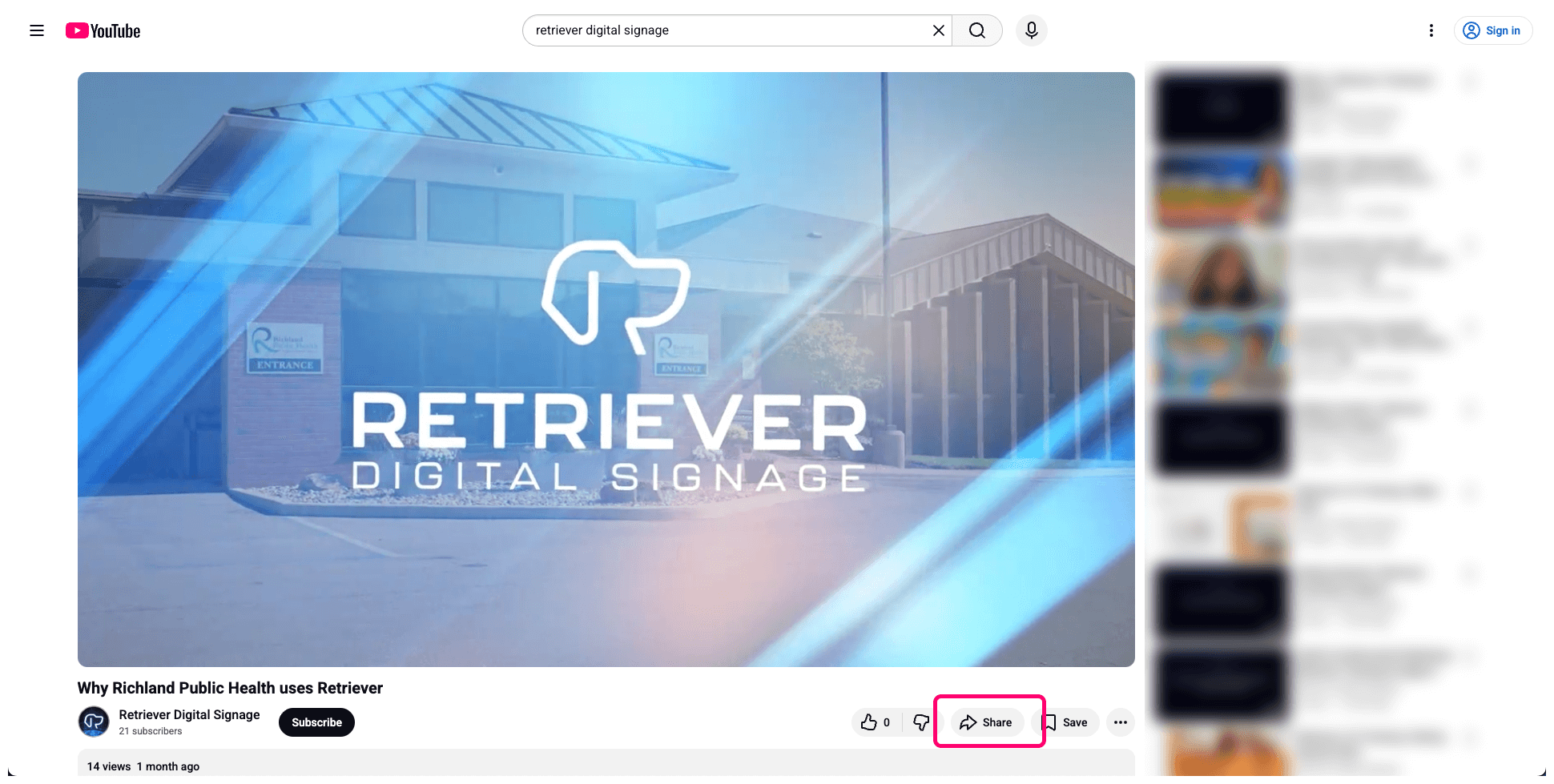1554x784 pixels.
Task: Save the video to a playlist
Action: click(x=1065, y=722)
